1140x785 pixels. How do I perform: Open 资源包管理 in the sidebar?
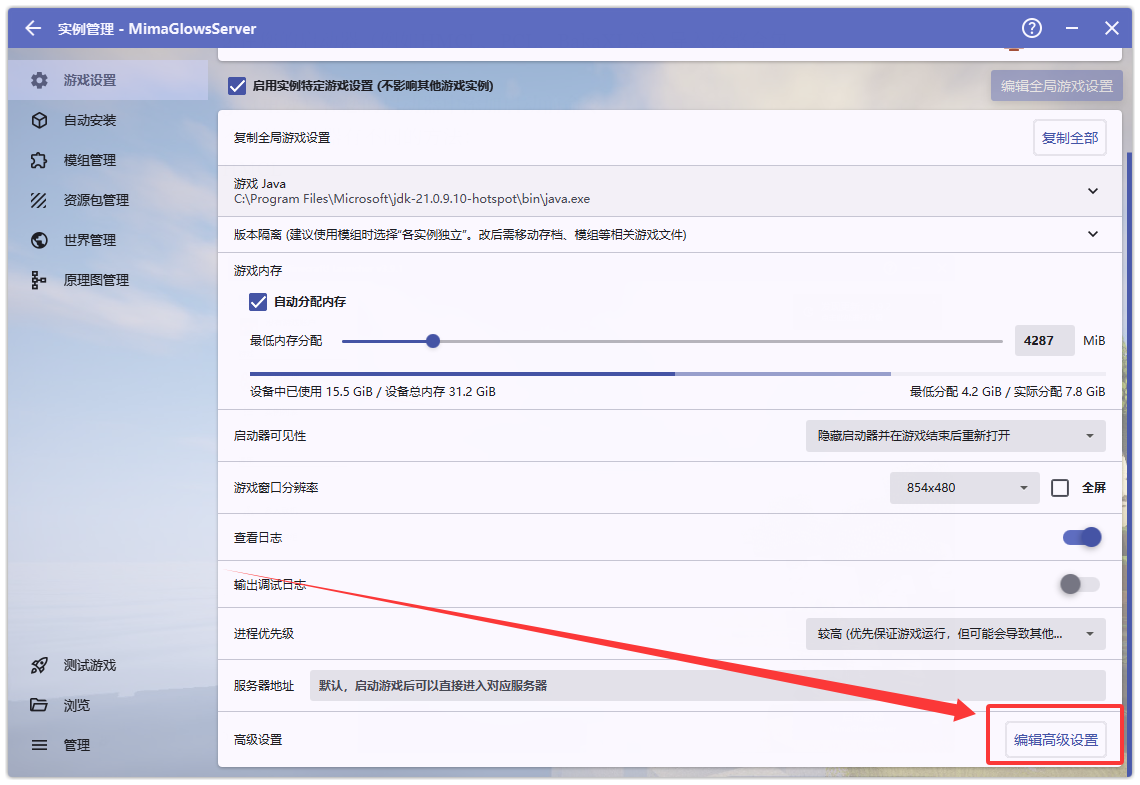[96, 200]
